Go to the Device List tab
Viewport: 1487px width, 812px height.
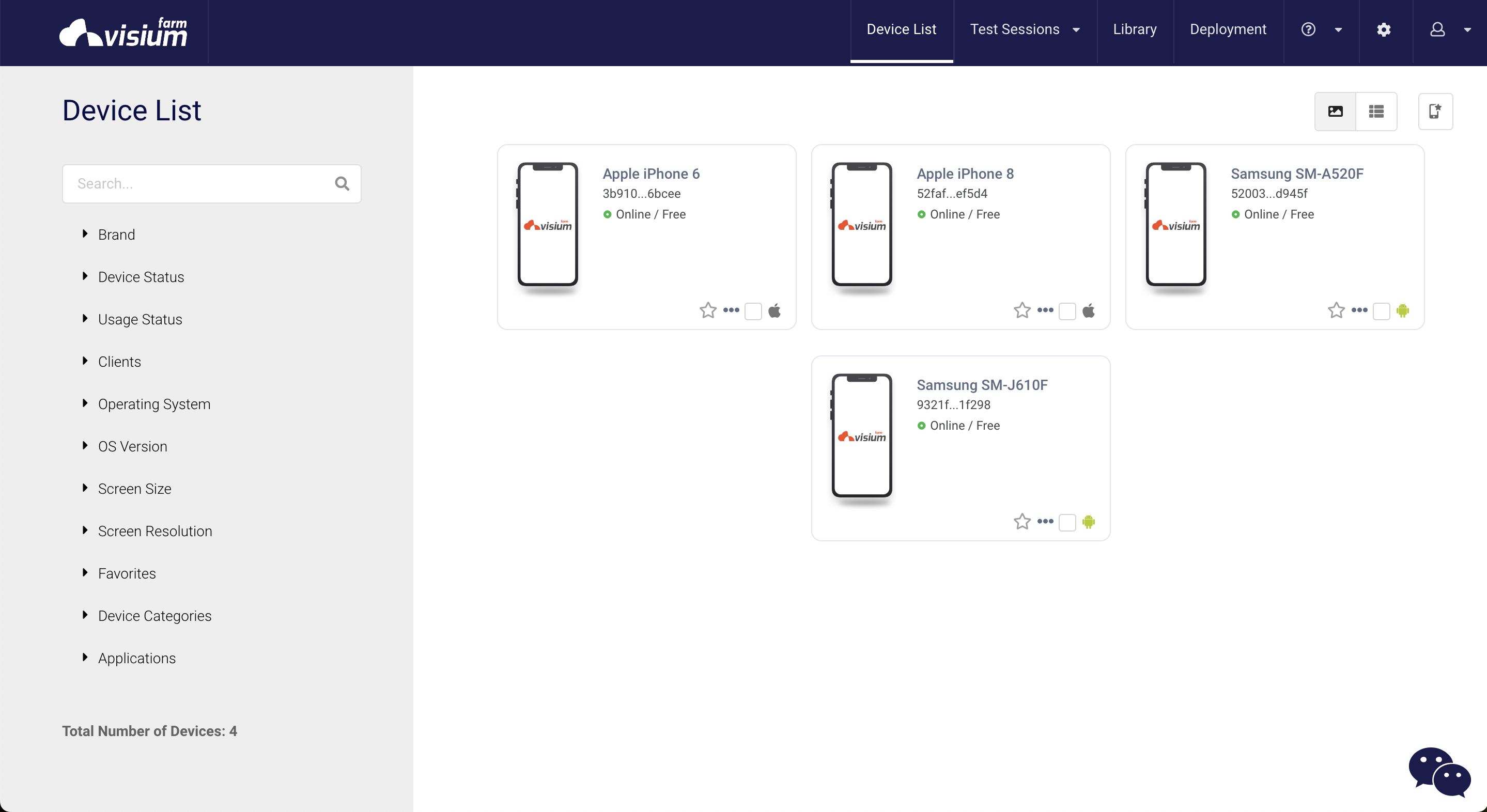(901, 29)
